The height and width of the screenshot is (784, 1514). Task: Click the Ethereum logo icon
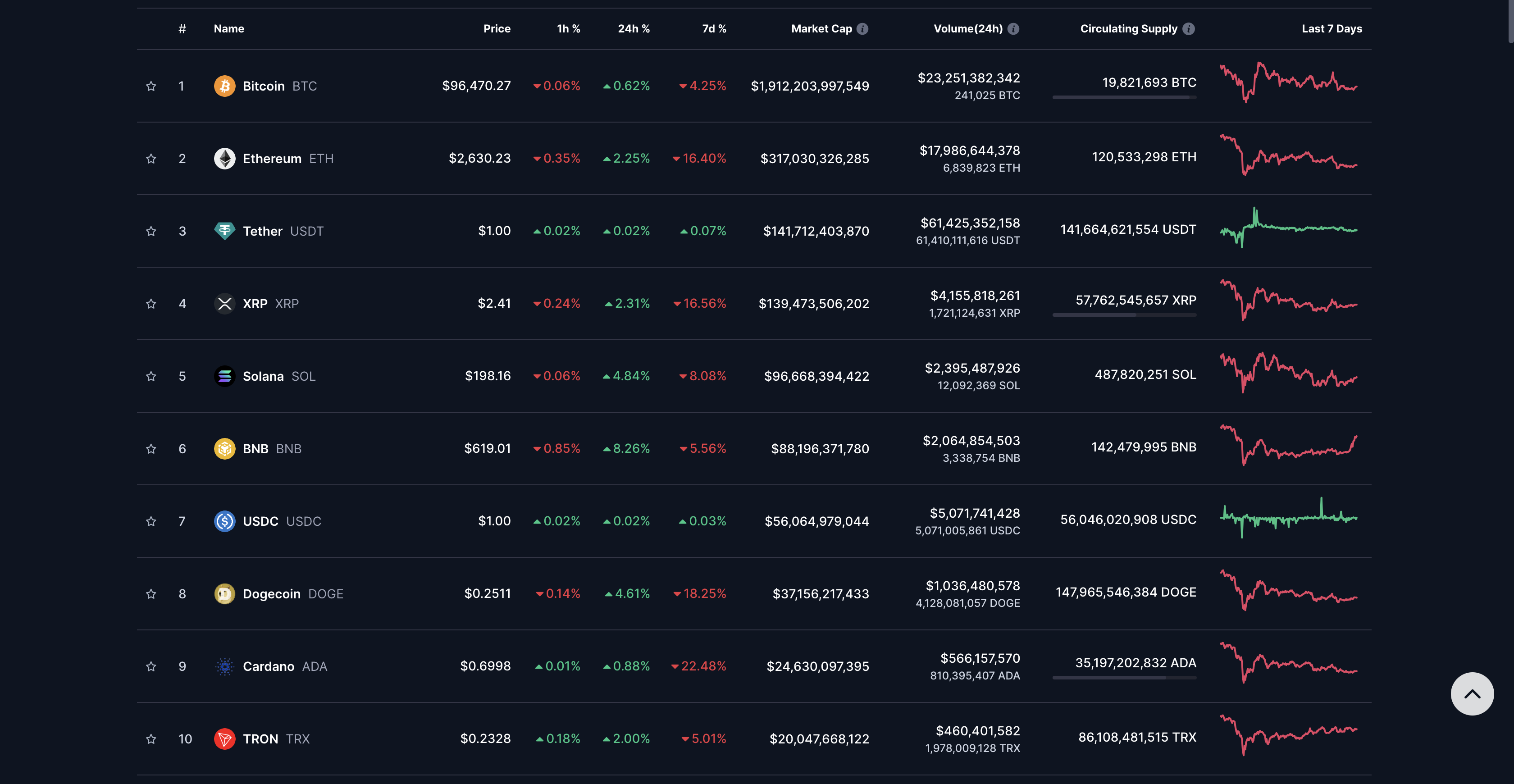click(224, 159)
